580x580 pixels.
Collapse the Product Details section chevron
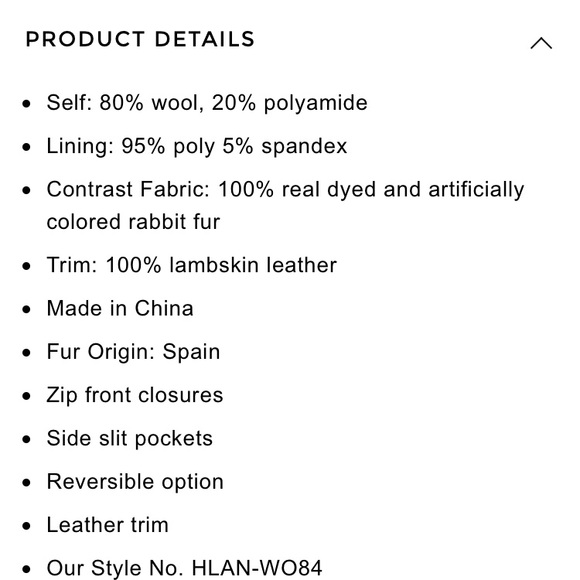(x=541, y=43)
